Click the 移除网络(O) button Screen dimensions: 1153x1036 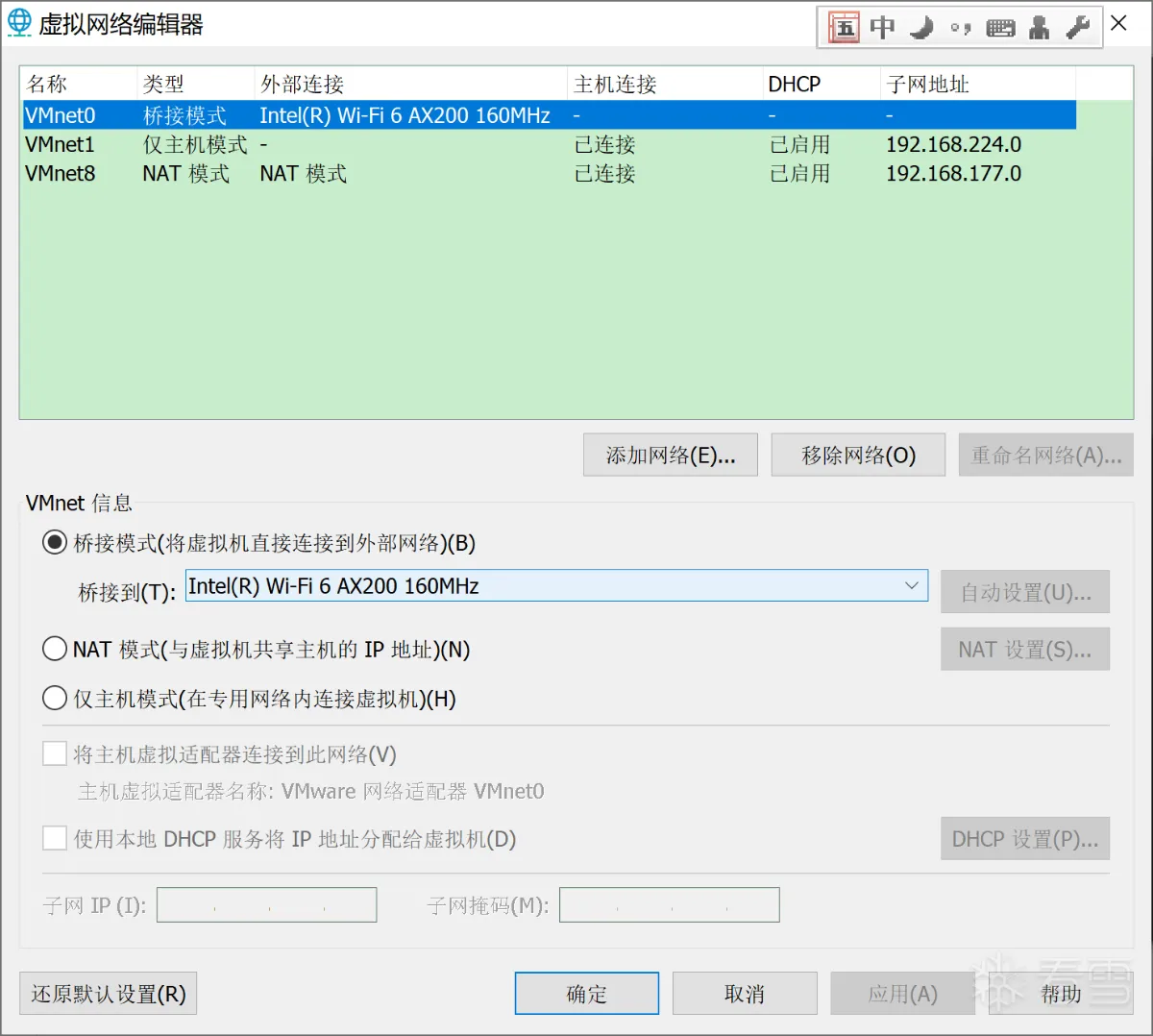click(858, 455)
